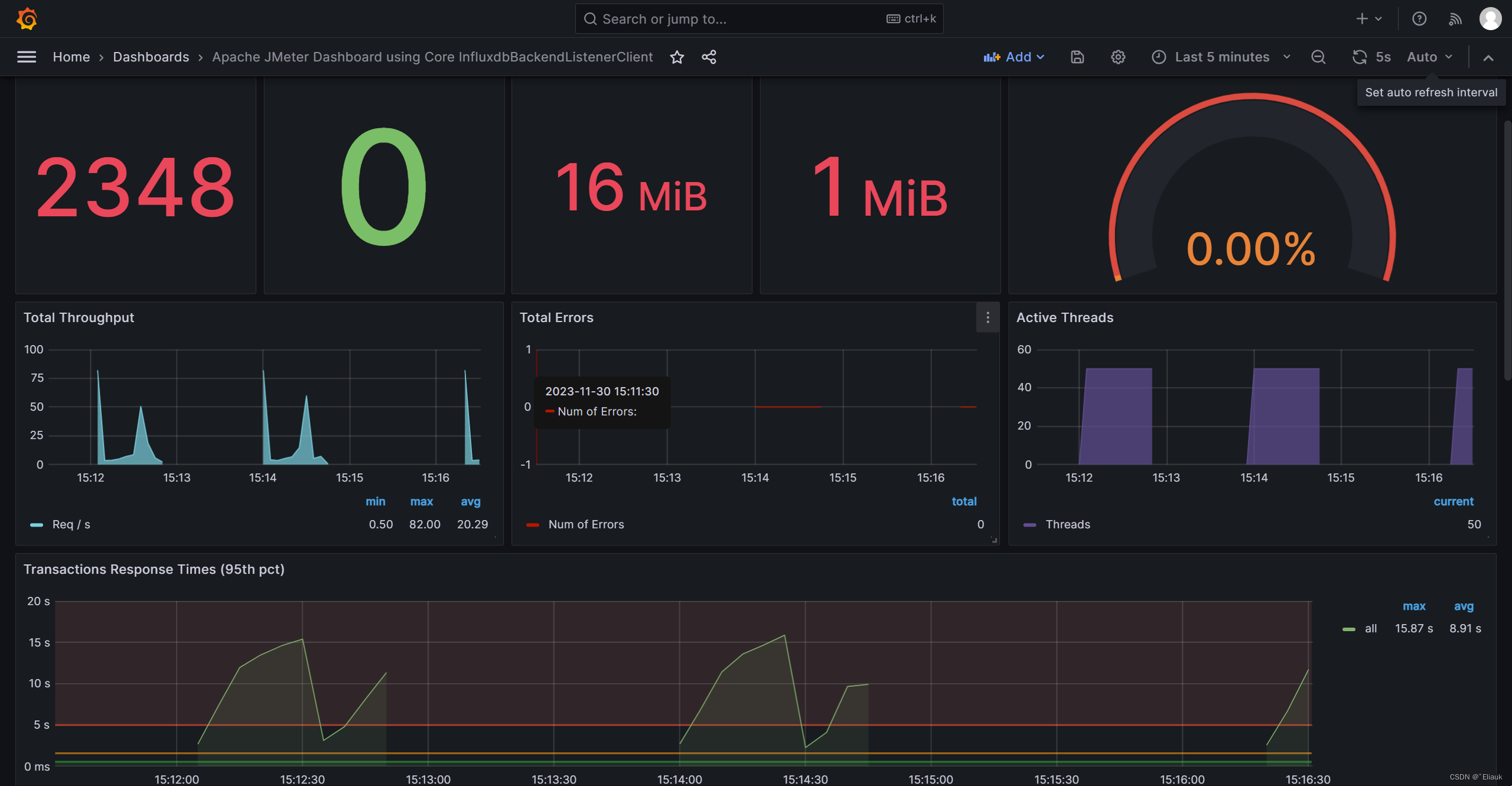Zoom out the time range
The width and height of the screenshot is (1512, 786).
point(1318,57)
